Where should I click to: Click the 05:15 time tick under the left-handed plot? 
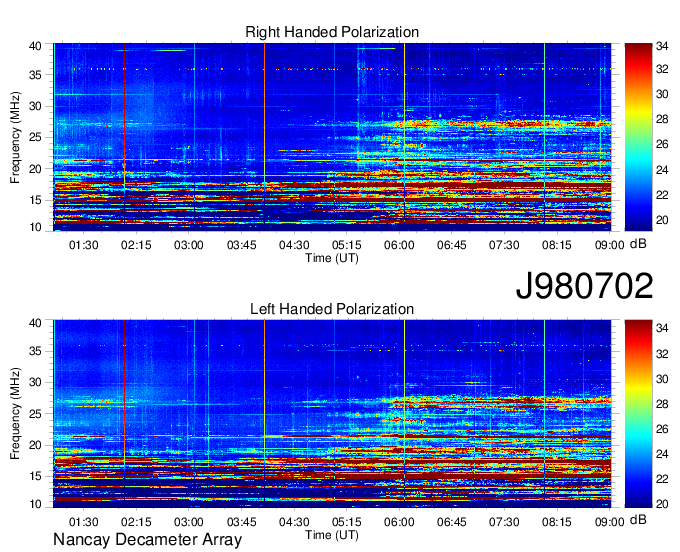pos(347,522)
